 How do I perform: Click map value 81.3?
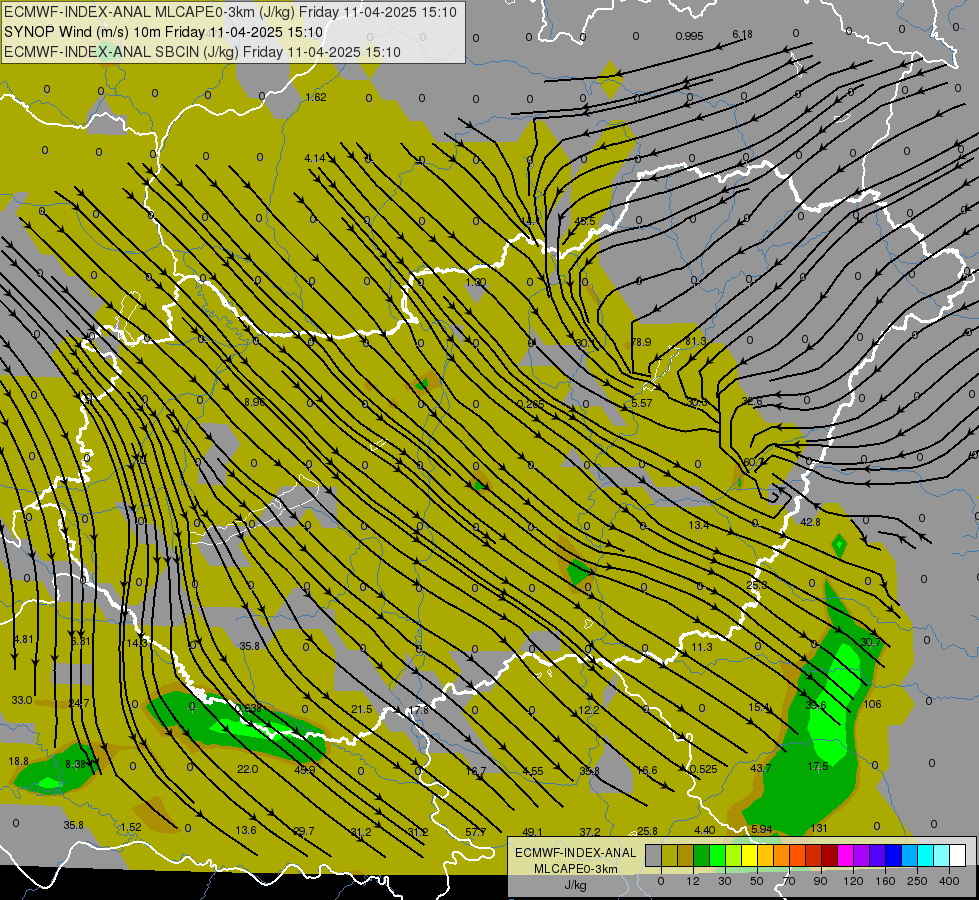pyautogui.click(x=696, y=341)
